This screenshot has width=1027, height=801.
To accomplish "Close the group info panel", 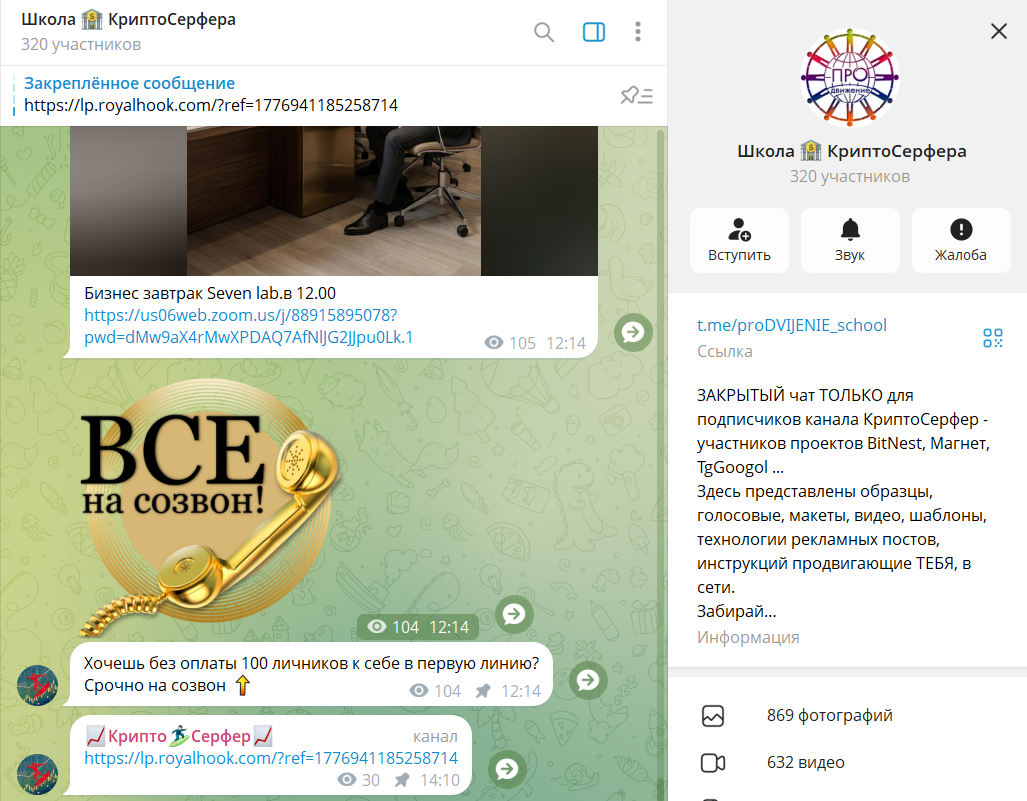I will coord(998,31).
